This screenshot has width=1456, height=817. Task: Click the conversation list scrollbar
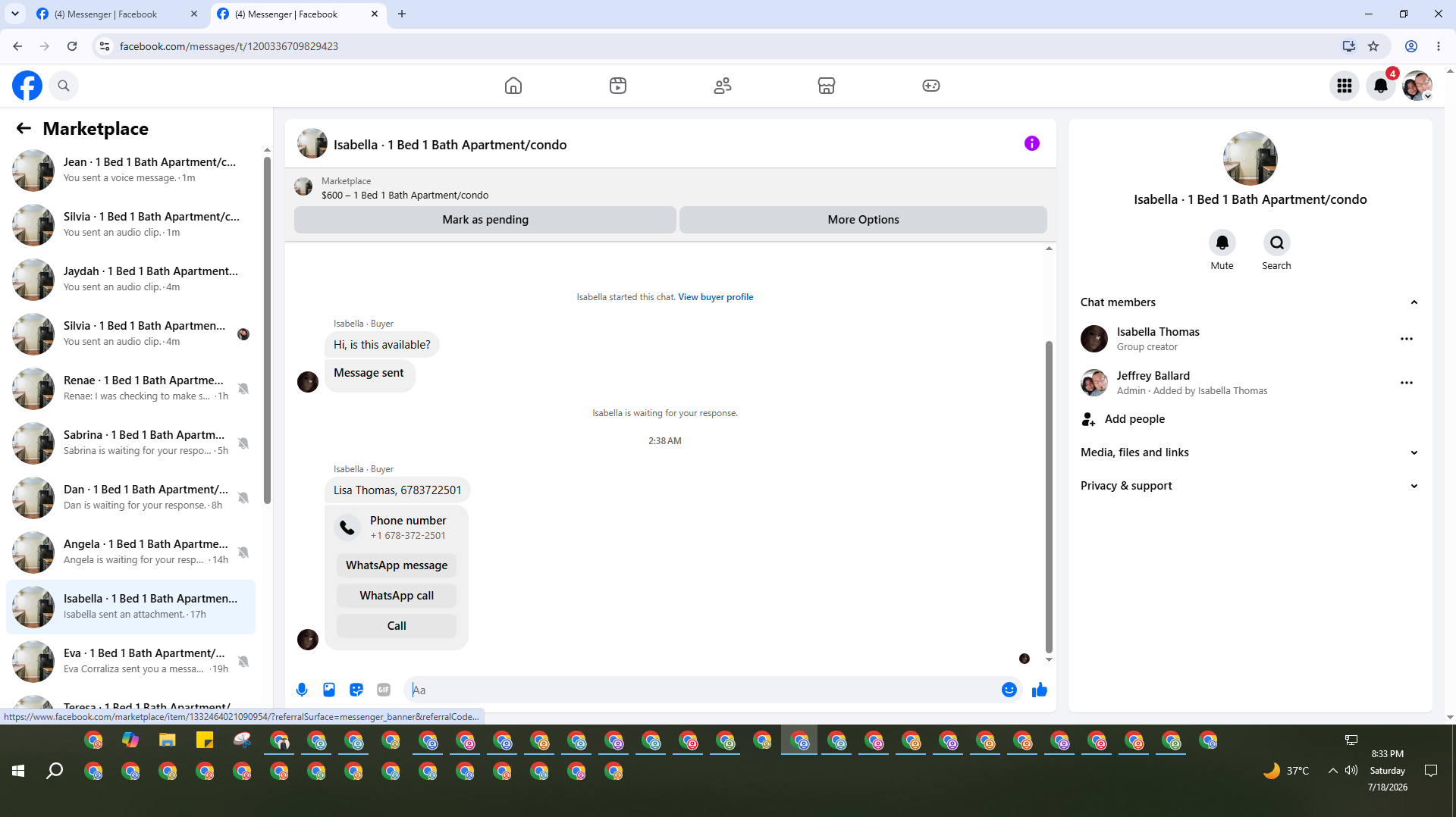[267, 329]
